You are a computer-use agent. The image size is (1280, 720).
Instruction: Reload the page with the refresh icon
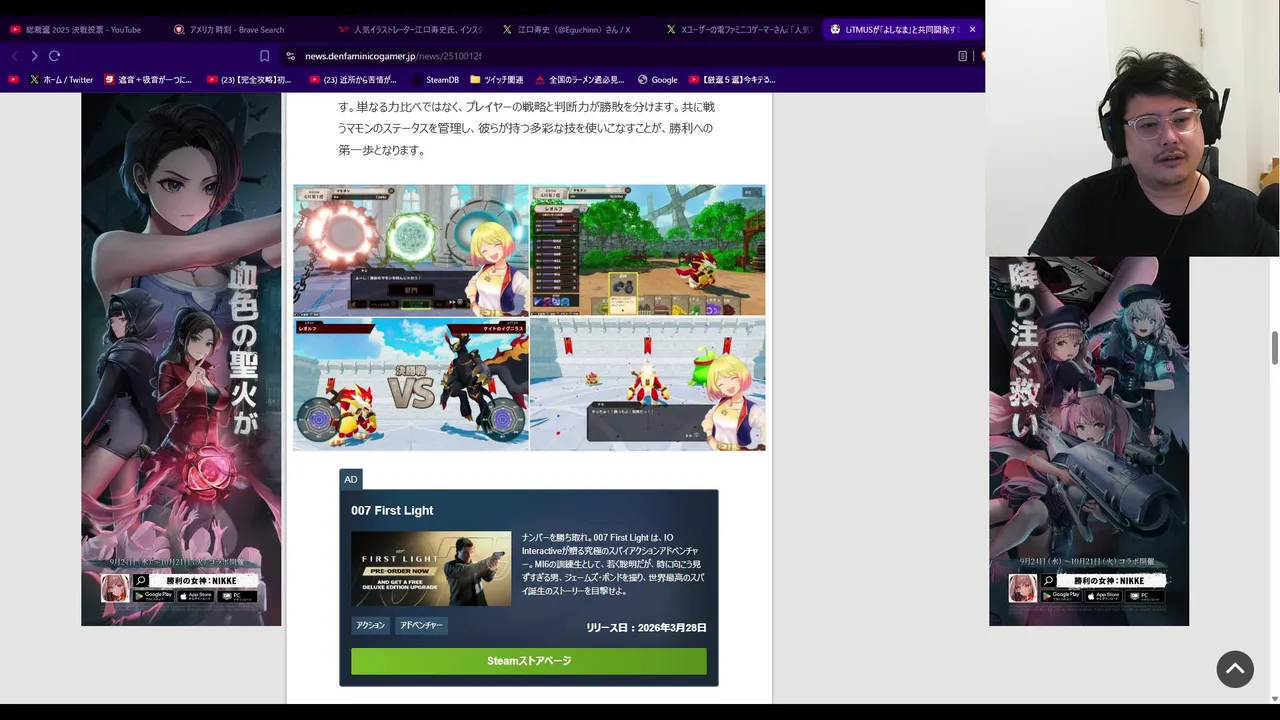coord(54,56)
